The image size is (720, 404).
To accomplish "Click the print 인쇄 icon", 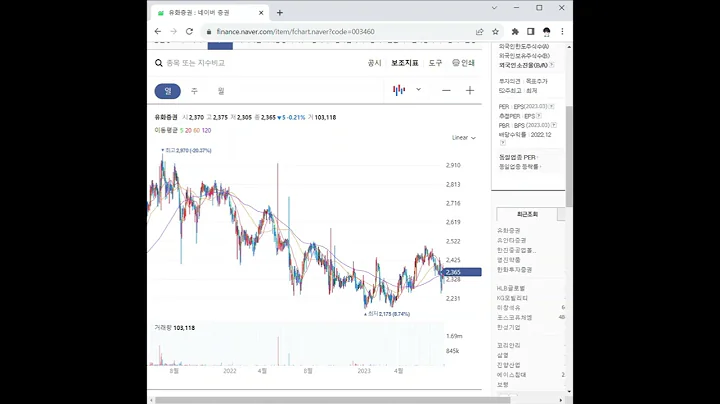I will pos(463,63).
